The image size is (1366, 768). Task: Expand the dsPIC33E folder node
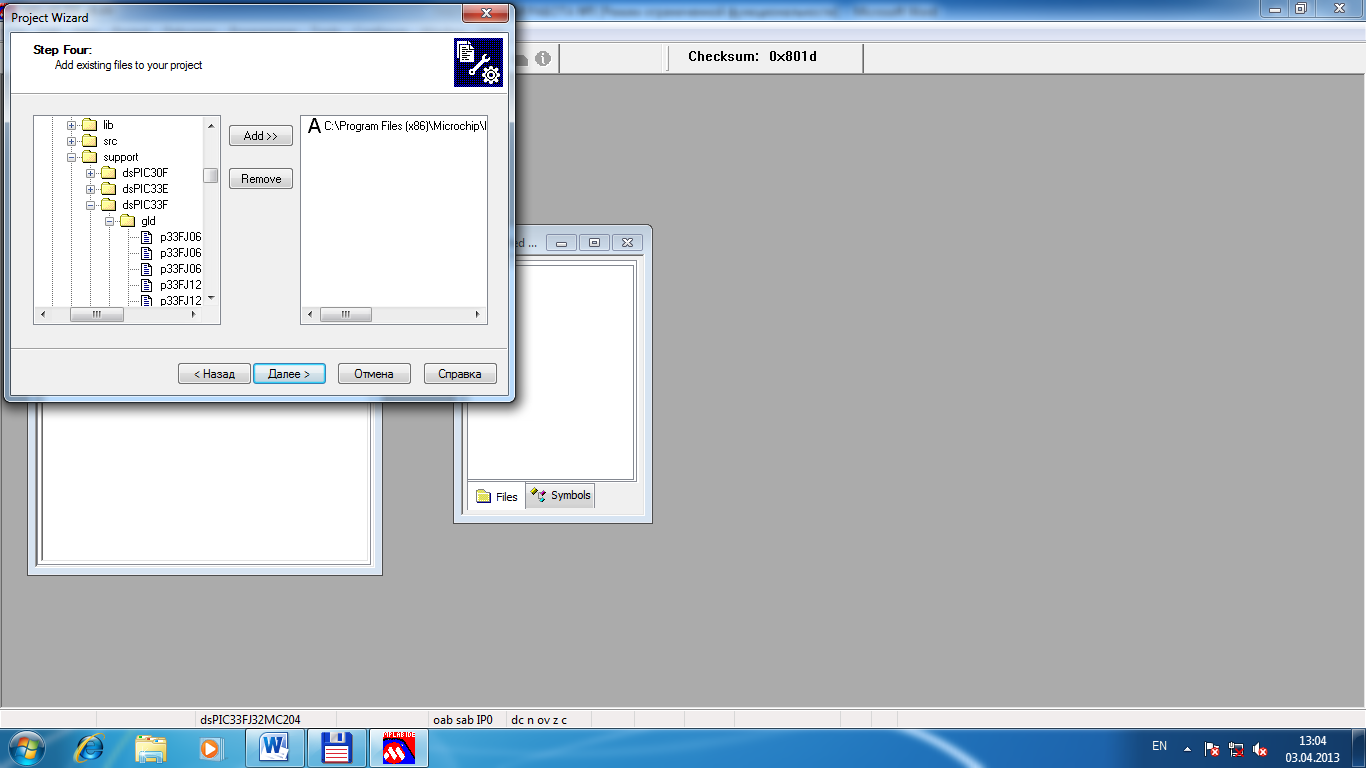(91, 189)
